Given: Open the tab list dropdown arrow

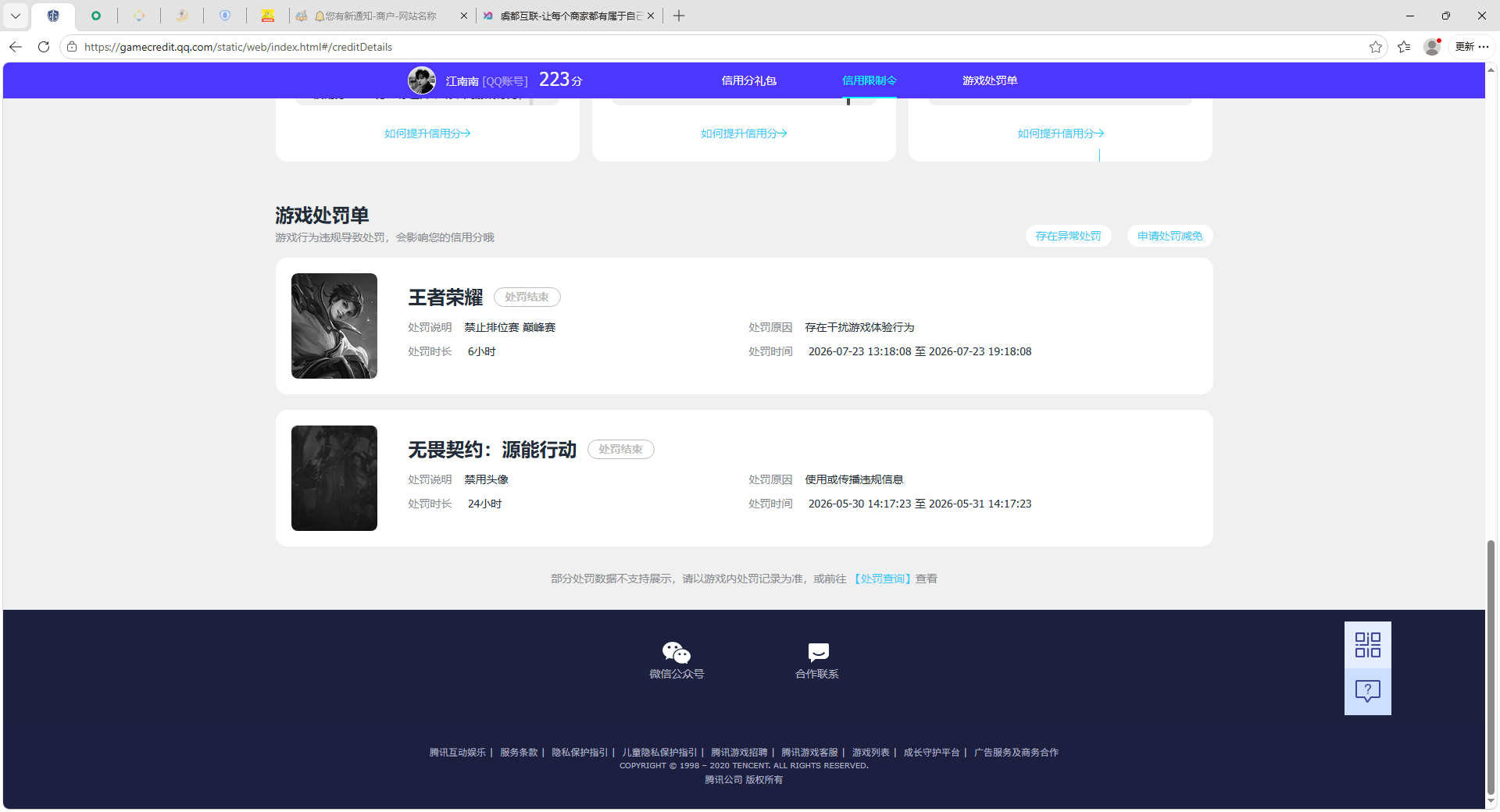Looking at the screenshot, I should (16, 16).
